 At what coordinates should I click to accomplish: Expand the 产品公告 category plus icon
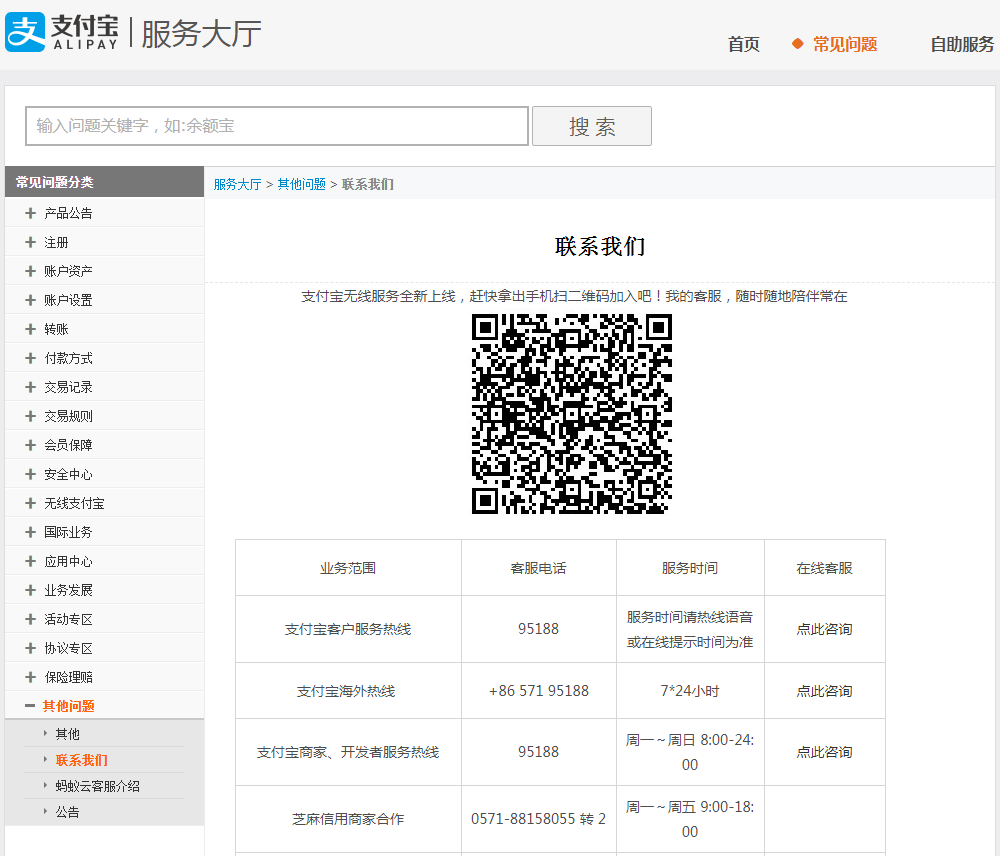30,213
